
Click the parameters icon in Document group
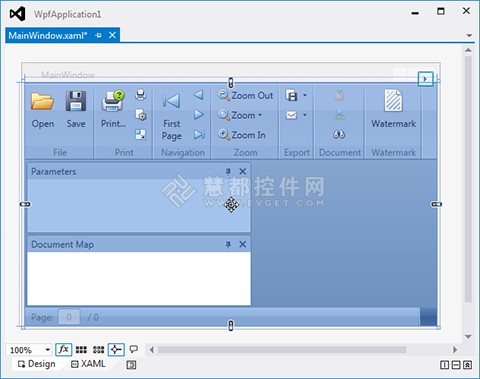(x=339, y=95)
